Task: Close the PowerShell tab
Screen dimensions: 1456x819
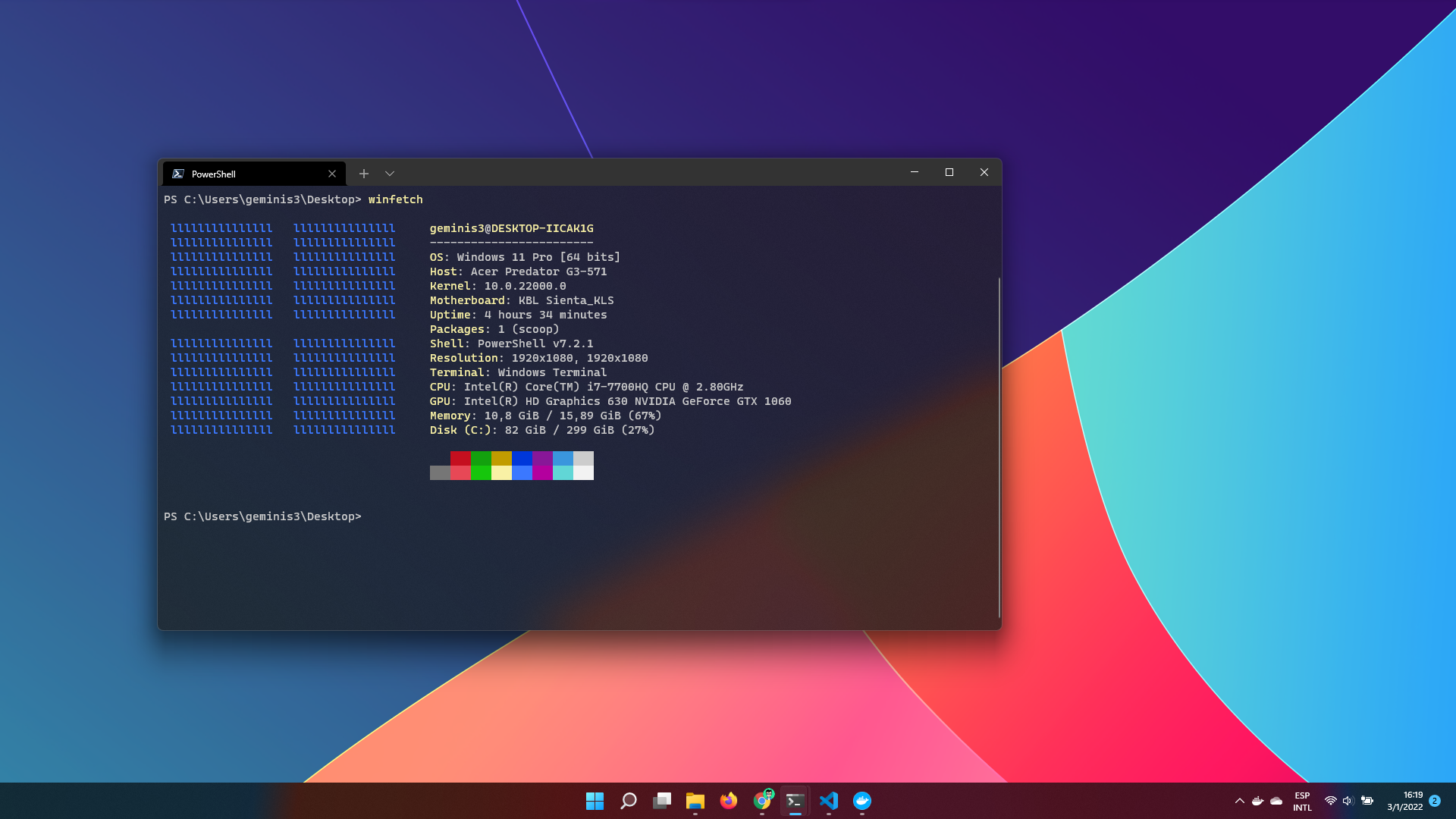Action: [332, 174]
